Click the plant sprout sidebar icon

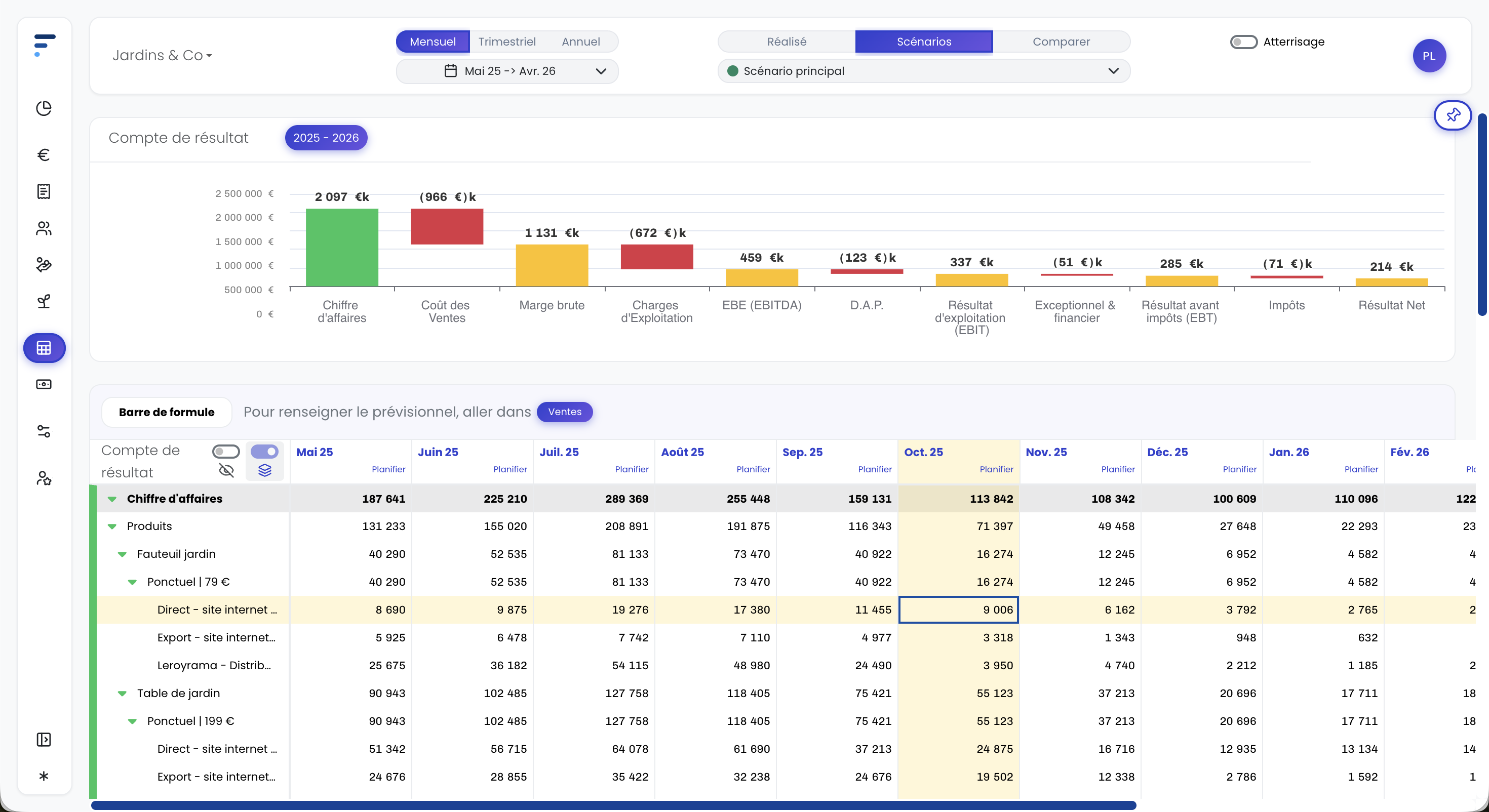[x=44, y=301]
